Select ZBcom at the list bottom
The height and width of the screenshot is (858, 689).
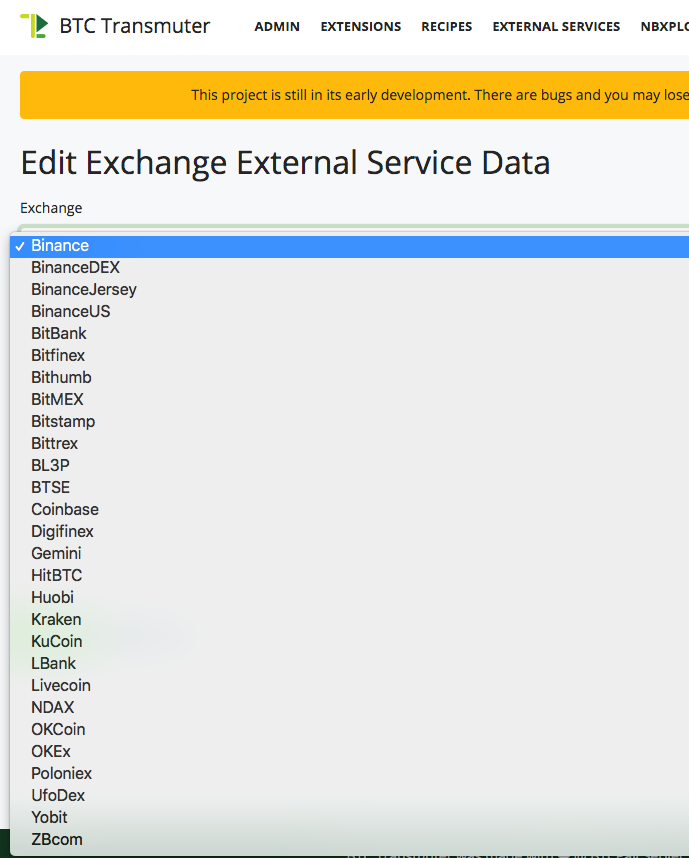click(x=349, y=839)
